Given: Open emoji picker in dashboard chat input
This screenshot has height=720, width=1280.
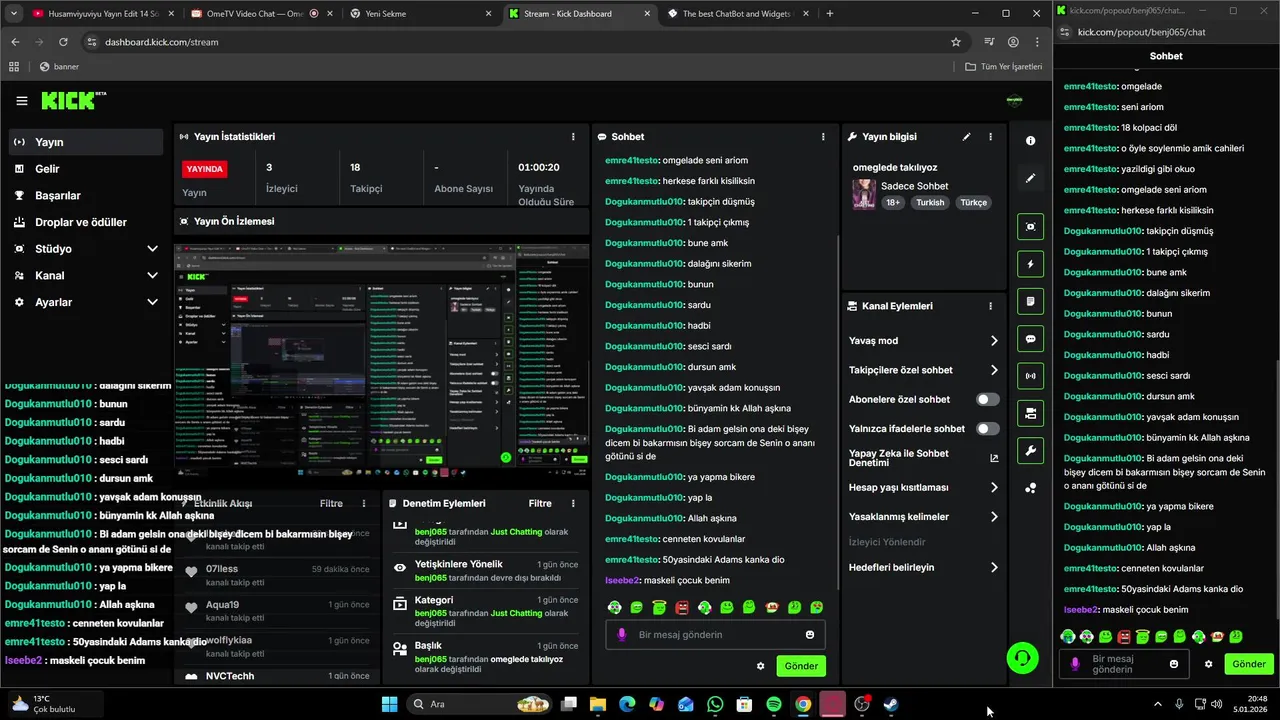Looking at the screenshot, I should [x=810, y=634].
